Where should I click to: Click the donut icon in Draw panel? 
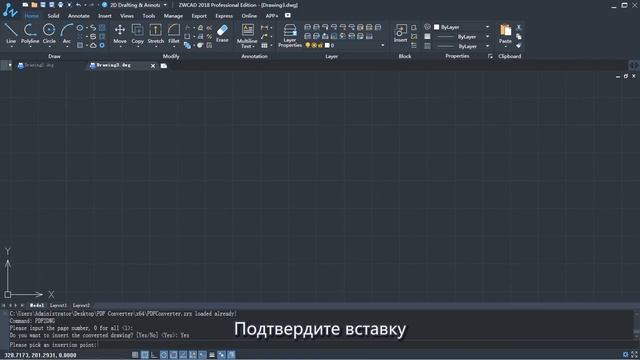pyautogui.click(x=102, y=45)
